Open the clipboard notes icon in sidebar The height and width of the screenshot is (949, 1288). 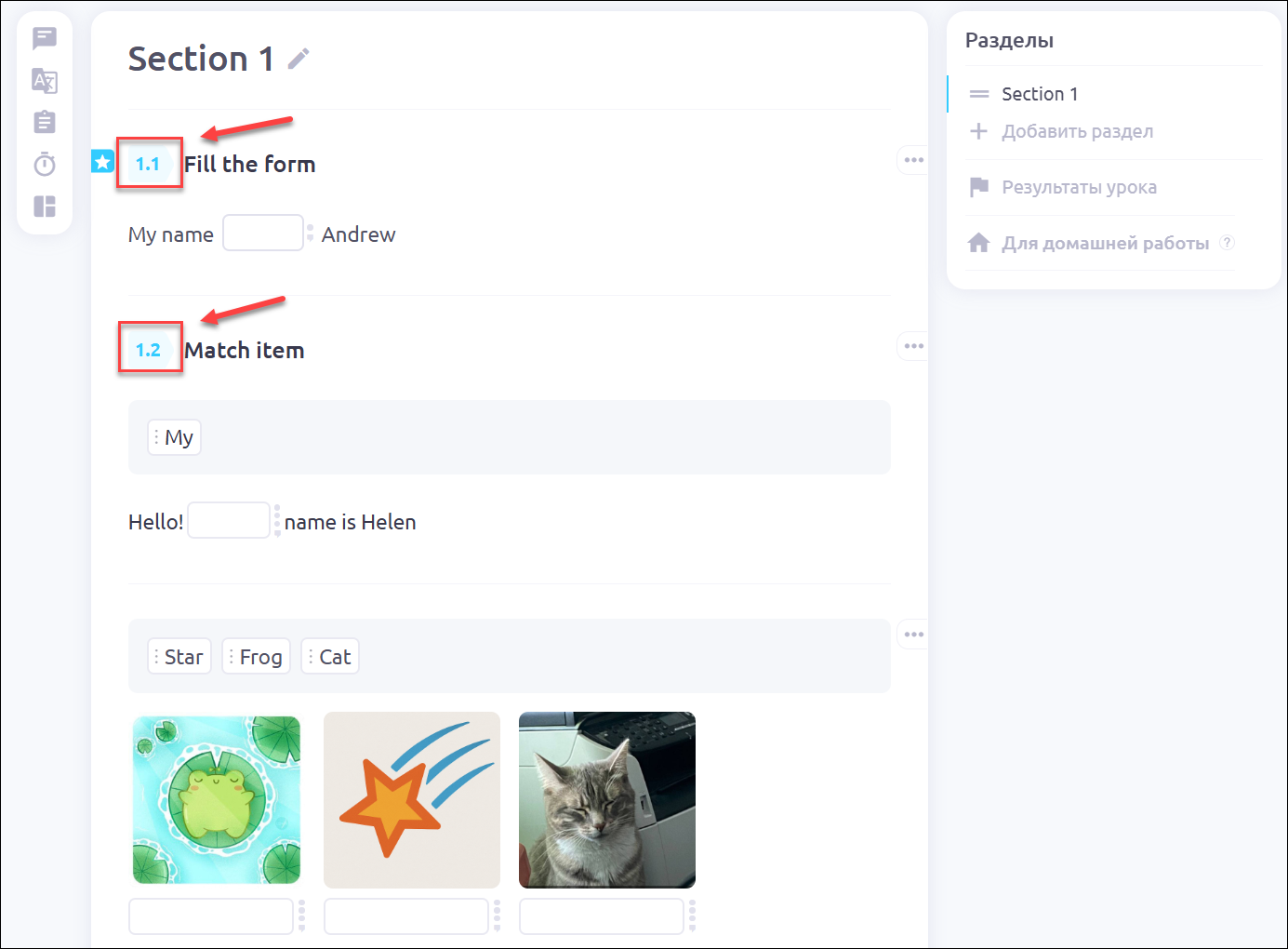pyautogui.click(x=45, y=122)
